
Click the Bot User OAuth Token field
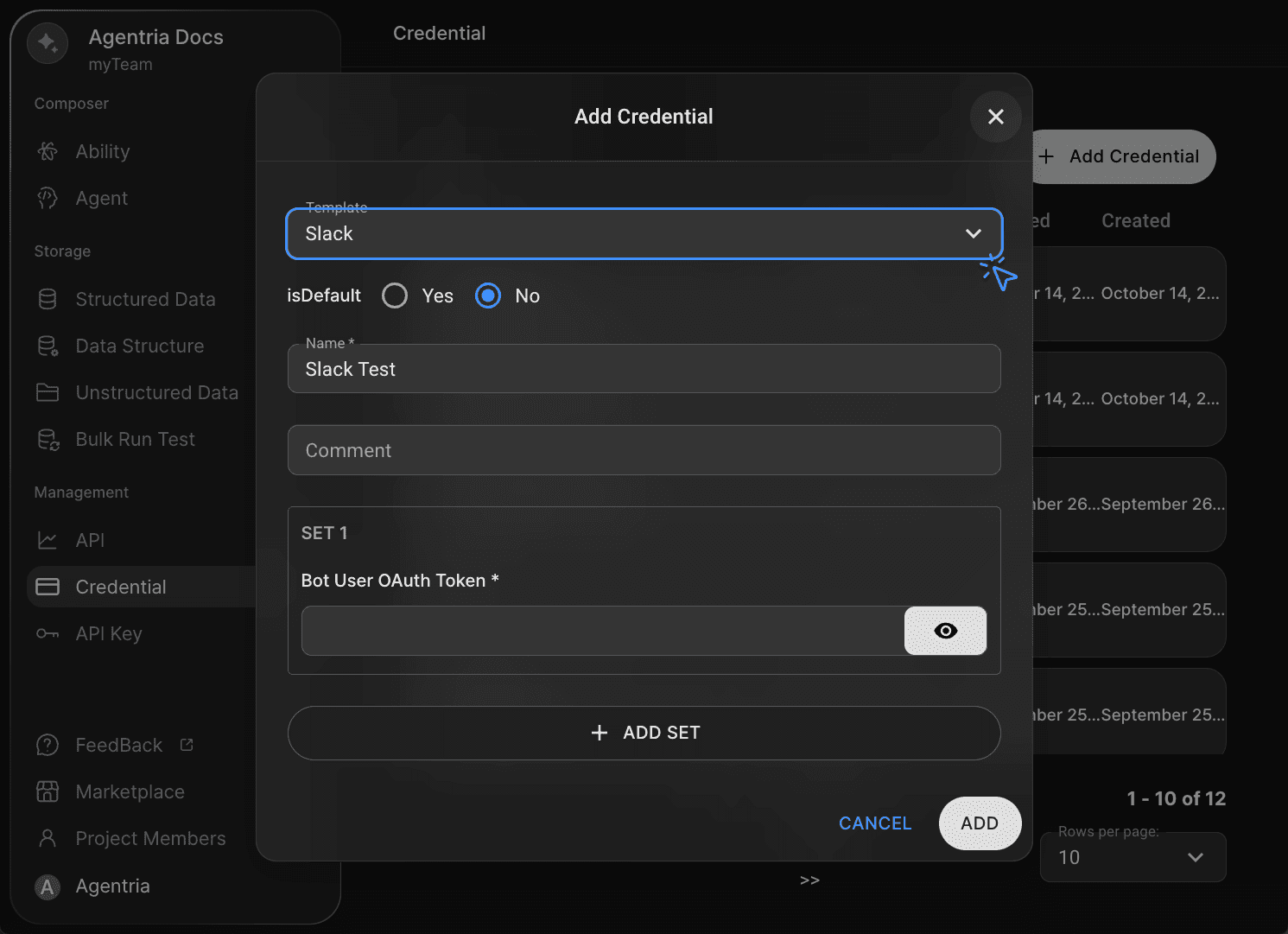pyautogui.click(x=603, y=631)
